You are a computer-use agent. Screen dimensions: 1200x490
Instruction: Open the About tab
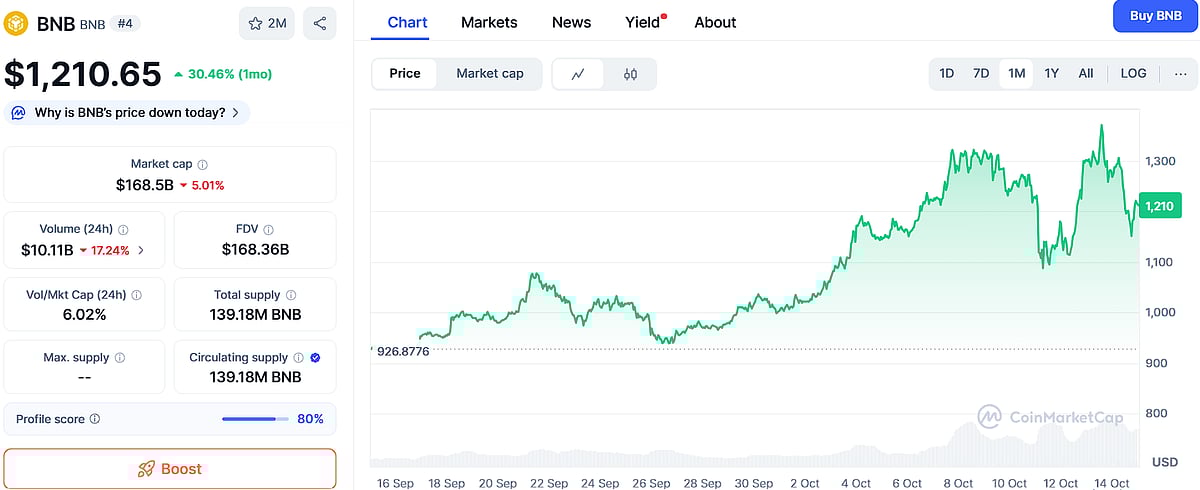pyautogui.click(x=715, y=22)
